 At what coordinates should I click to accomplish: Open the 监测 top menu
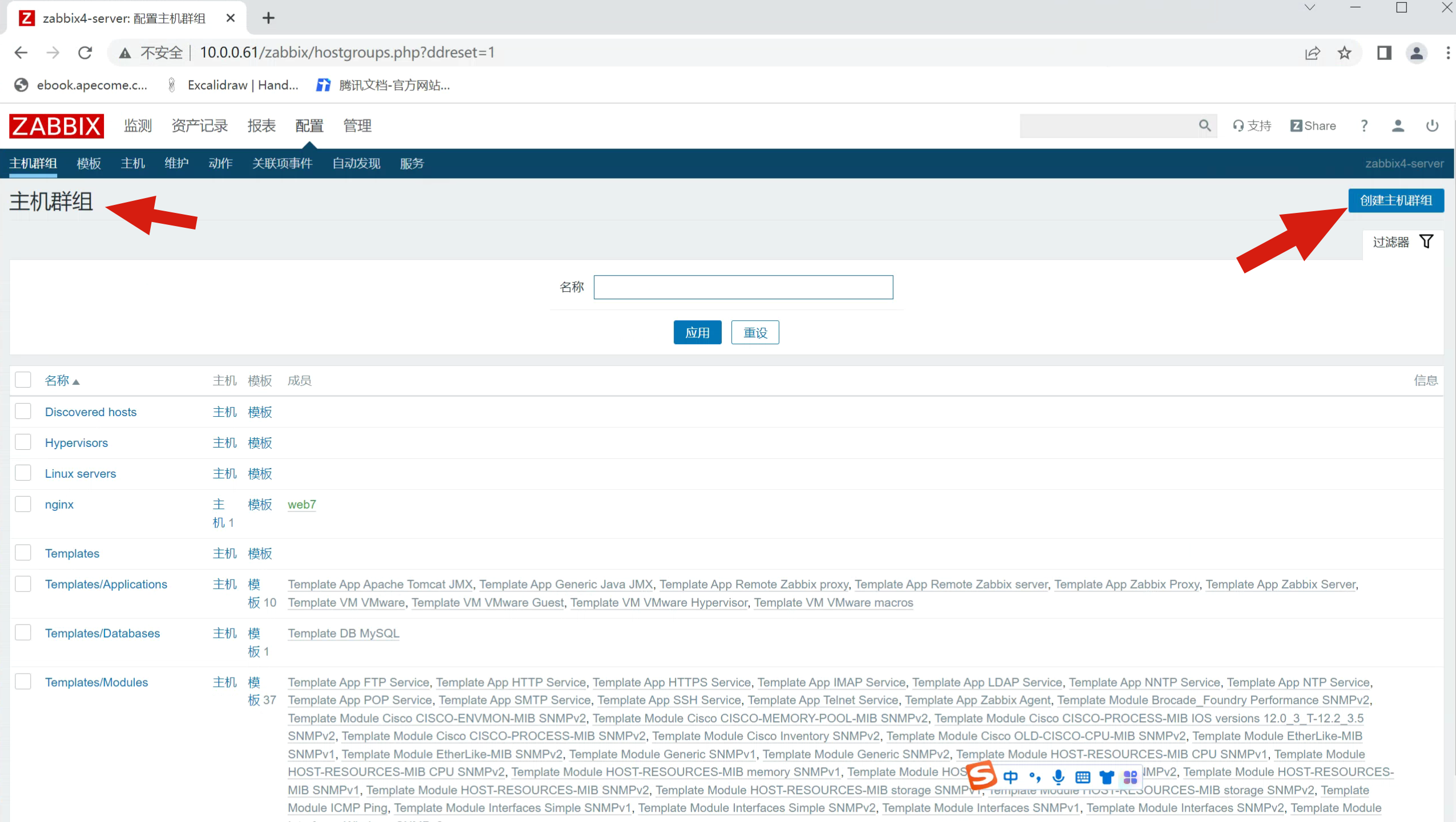[x=138, y=126]
